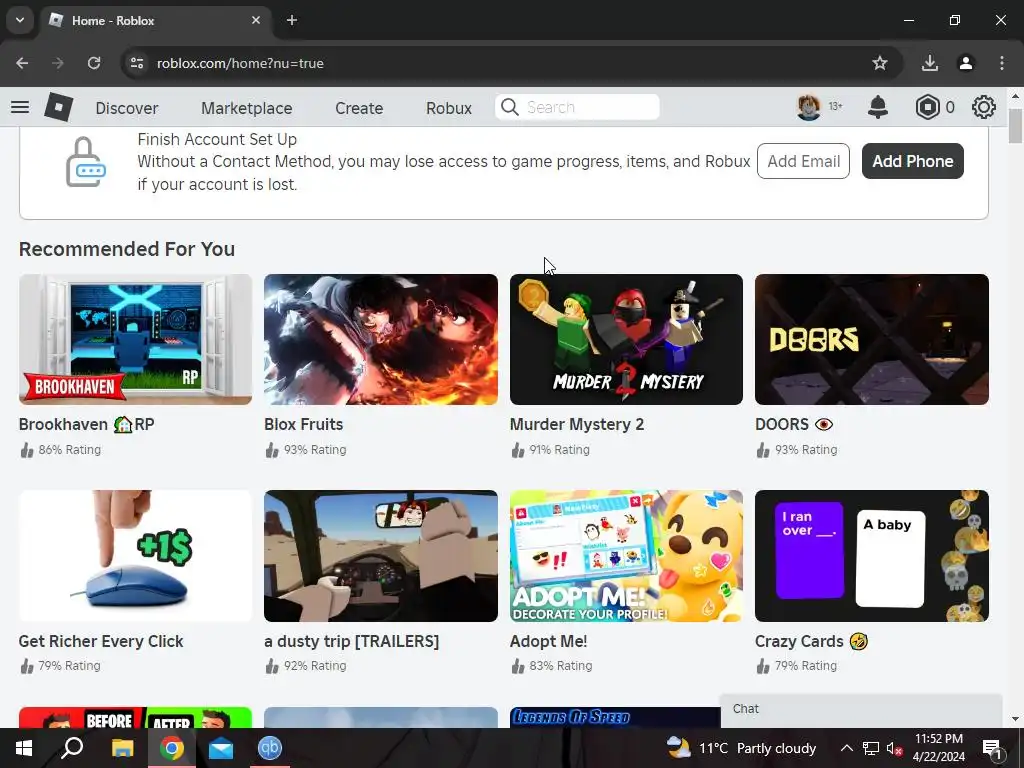This screenshot has width=1024, height=768.
Task: Open the avatar profile icon
Action: pos(808,107)
